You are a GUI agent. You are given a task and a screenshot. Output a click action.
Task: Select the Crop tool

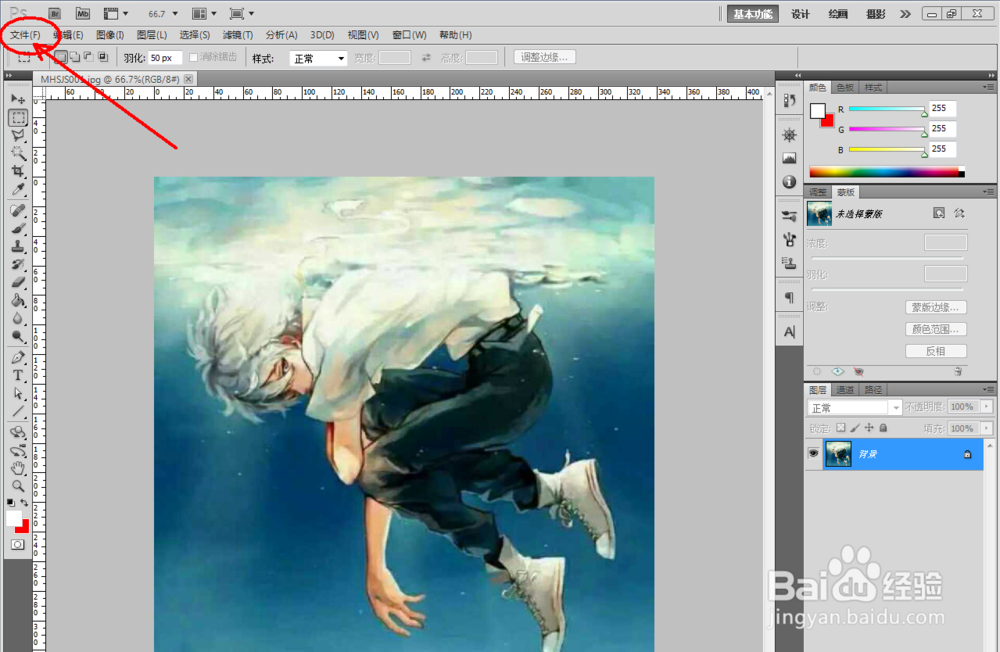pos(18,171)
